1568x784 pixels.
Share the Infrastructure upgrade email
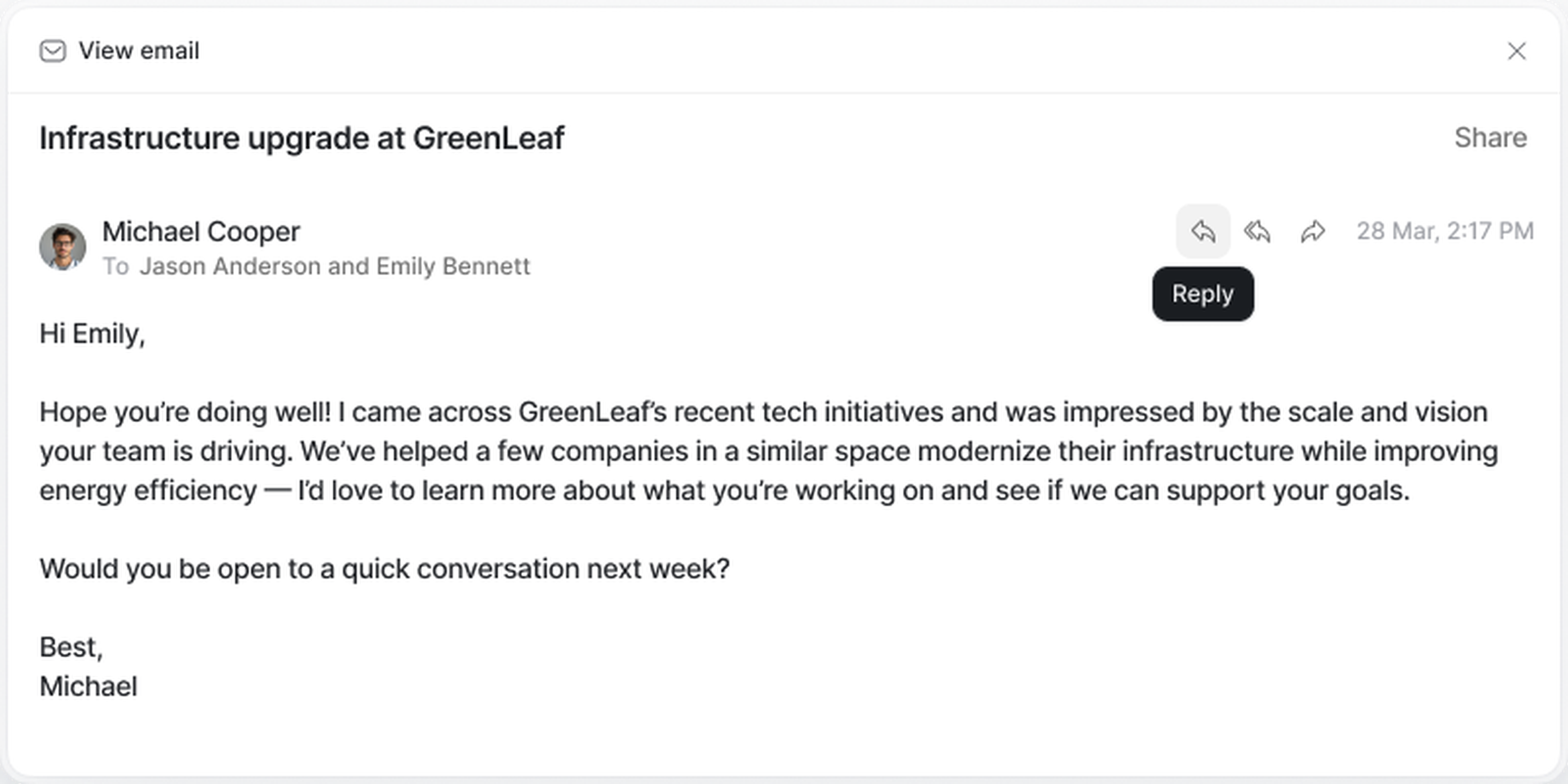tap(1490, 138)
